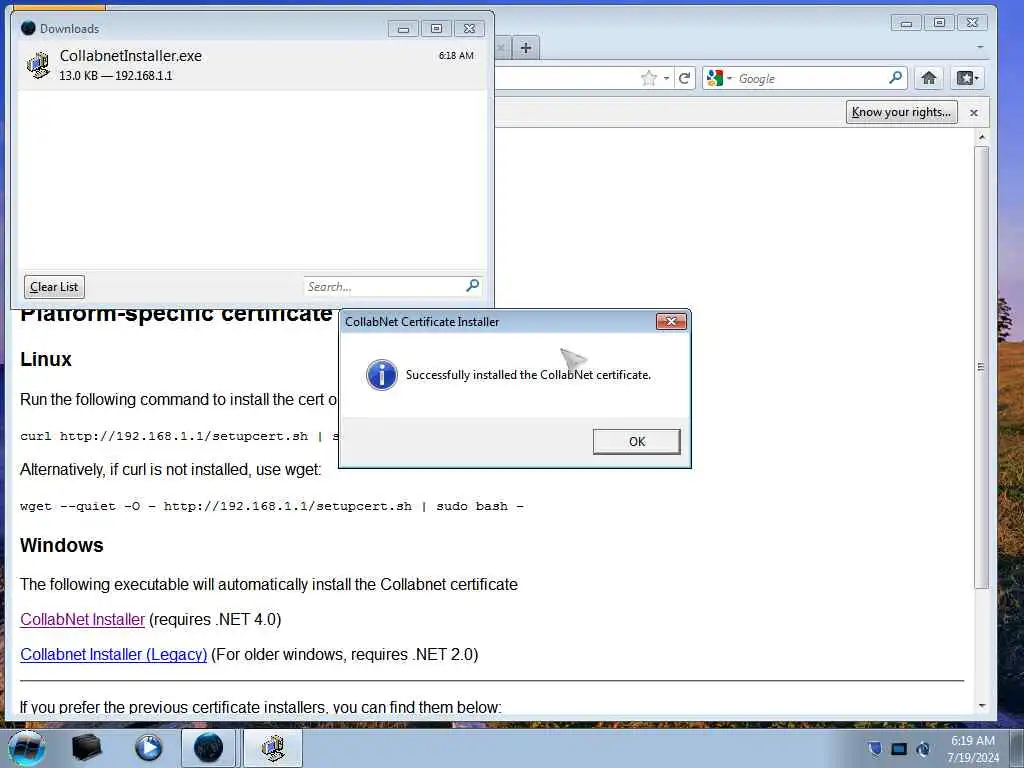This screenshot has height=768, width=1024.
Task: Click the page scrollbar up arrow
Action: [x=981, y=137]
